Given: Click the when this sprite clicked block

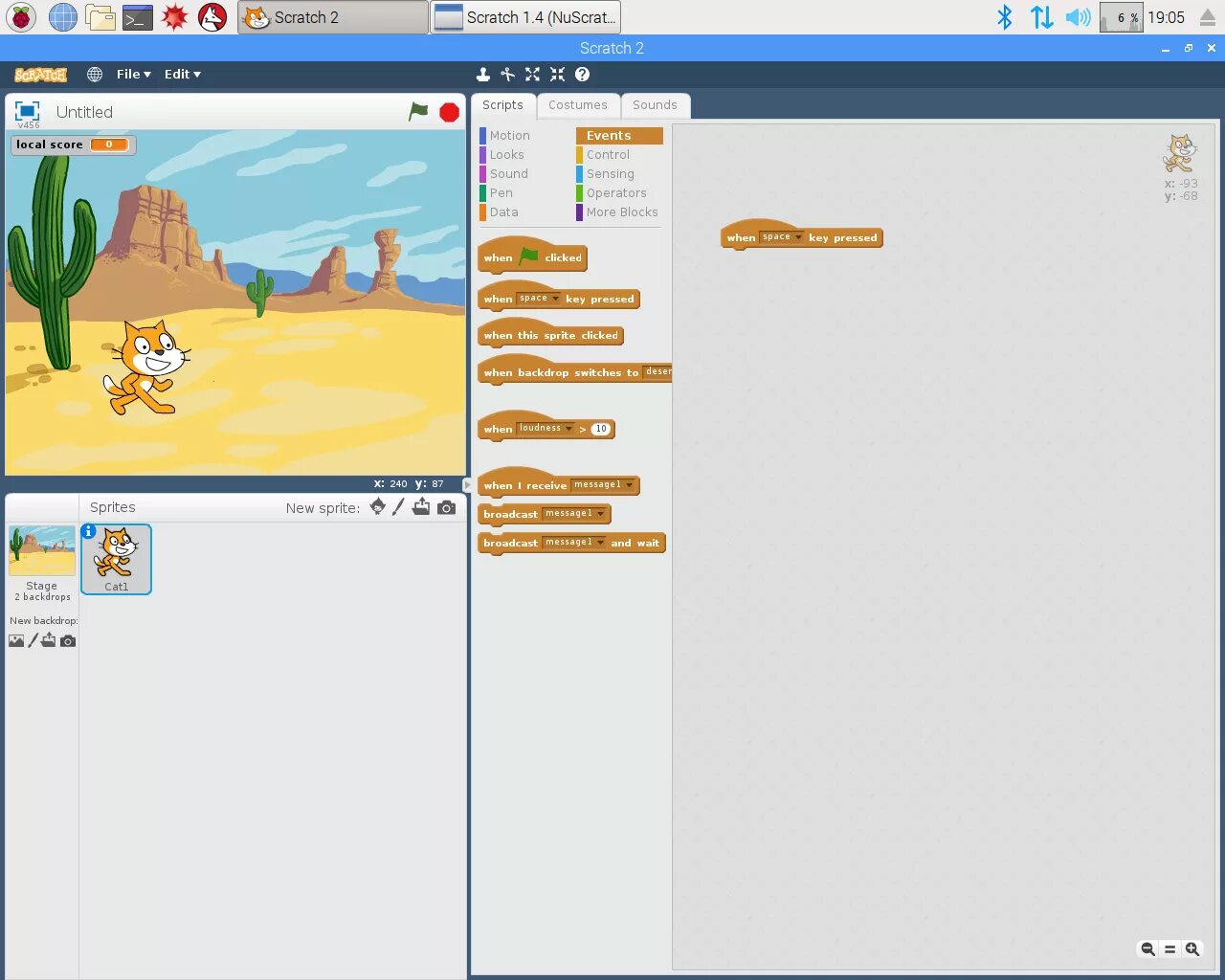Looking at the screenshot, I should coord(551,334).
